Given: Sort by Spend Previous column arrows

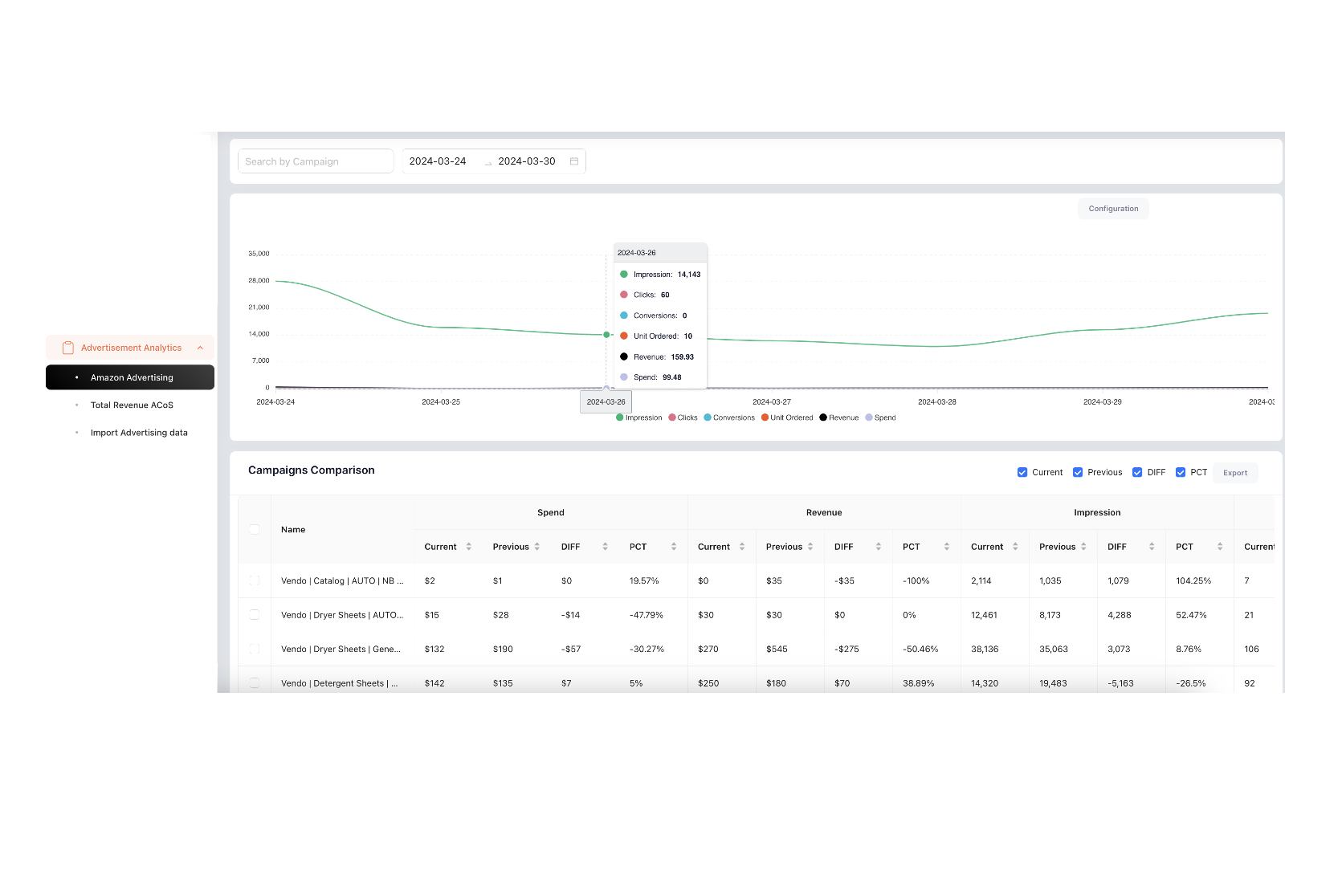Looking at the screenshot, I should click(x=537, y=547).
